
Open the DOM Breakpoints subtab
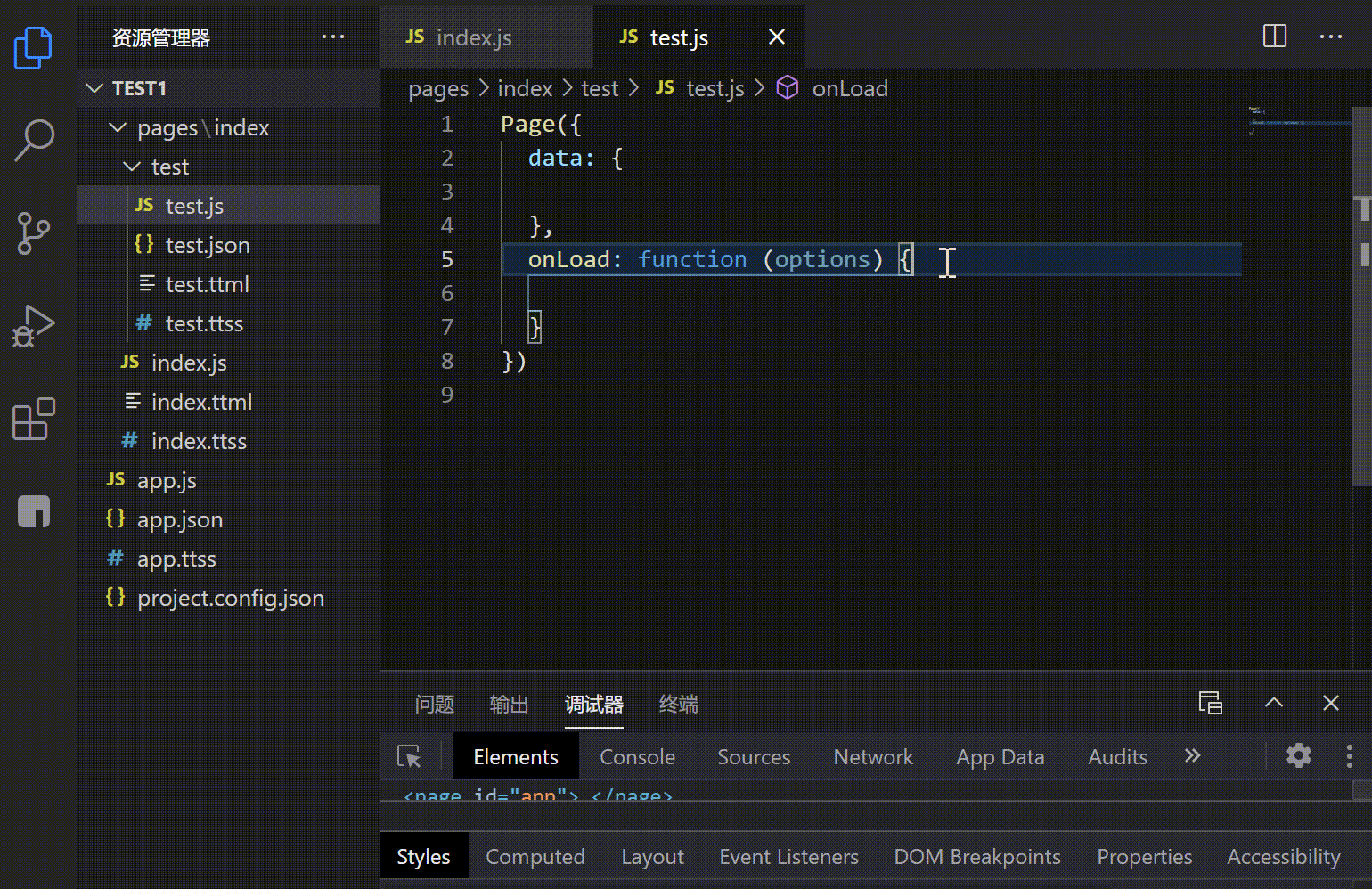click(977, 856)
